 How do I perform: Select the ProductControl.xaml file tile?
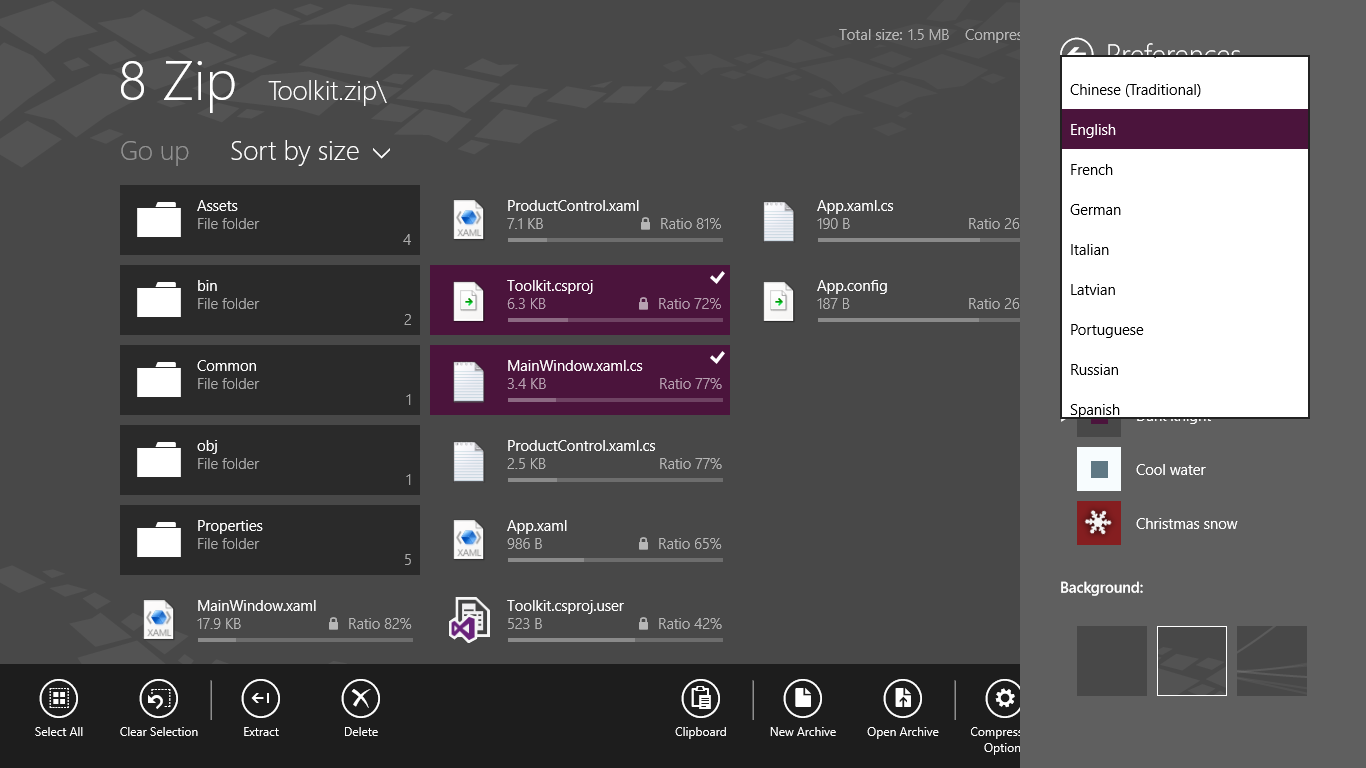pos(580,220)
